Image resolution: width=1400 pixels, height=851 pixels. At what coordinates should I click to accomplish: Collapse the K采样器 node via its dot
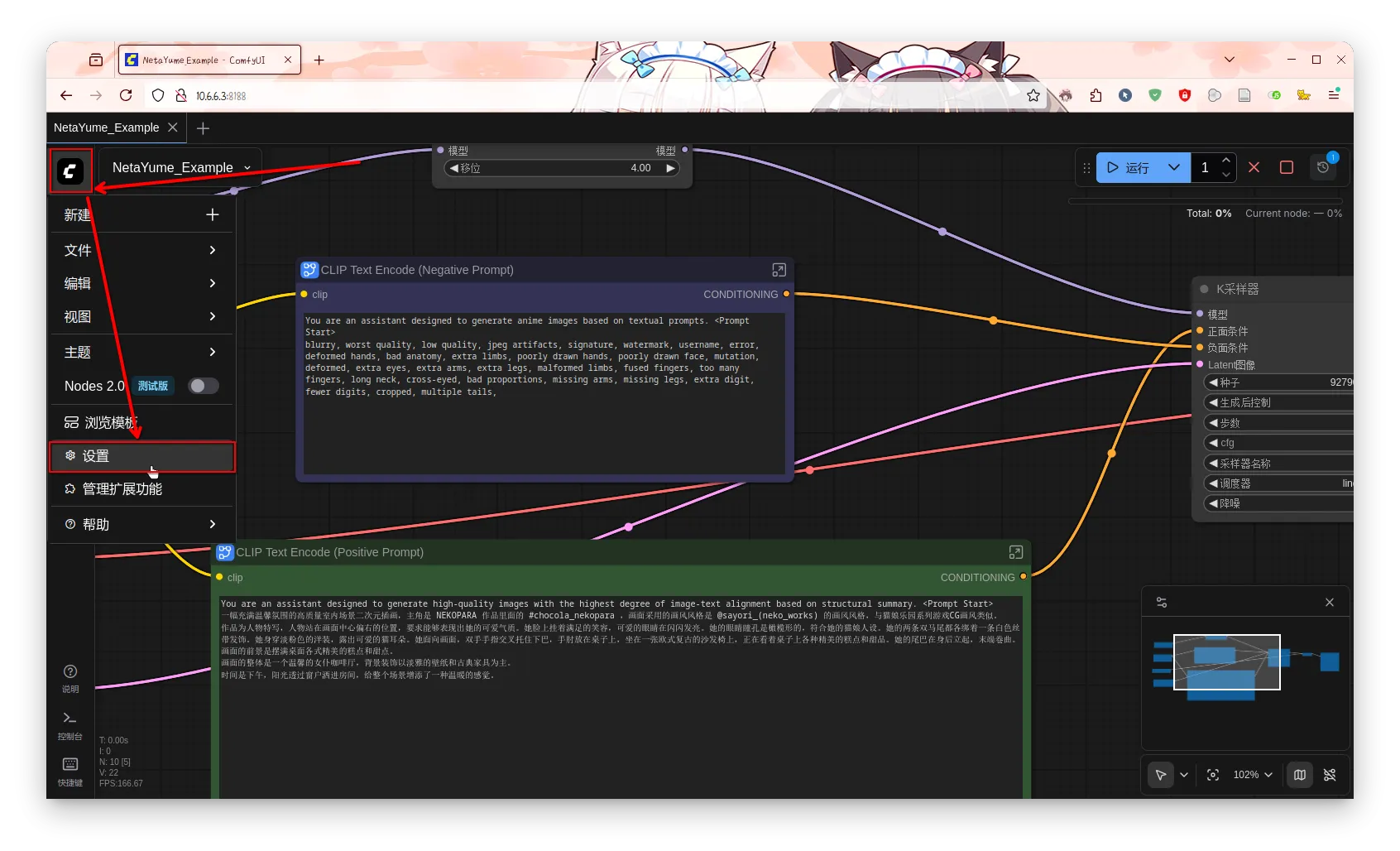(1204, 289)
